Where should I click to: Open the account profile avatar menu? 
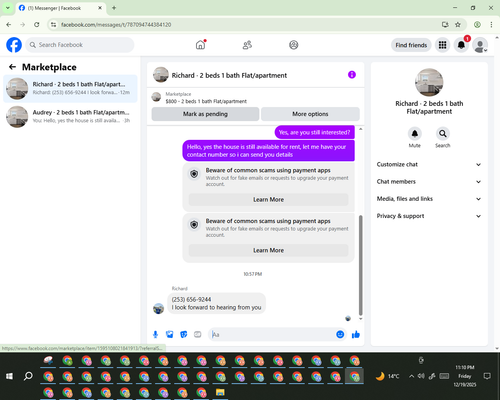pos(480,45)
